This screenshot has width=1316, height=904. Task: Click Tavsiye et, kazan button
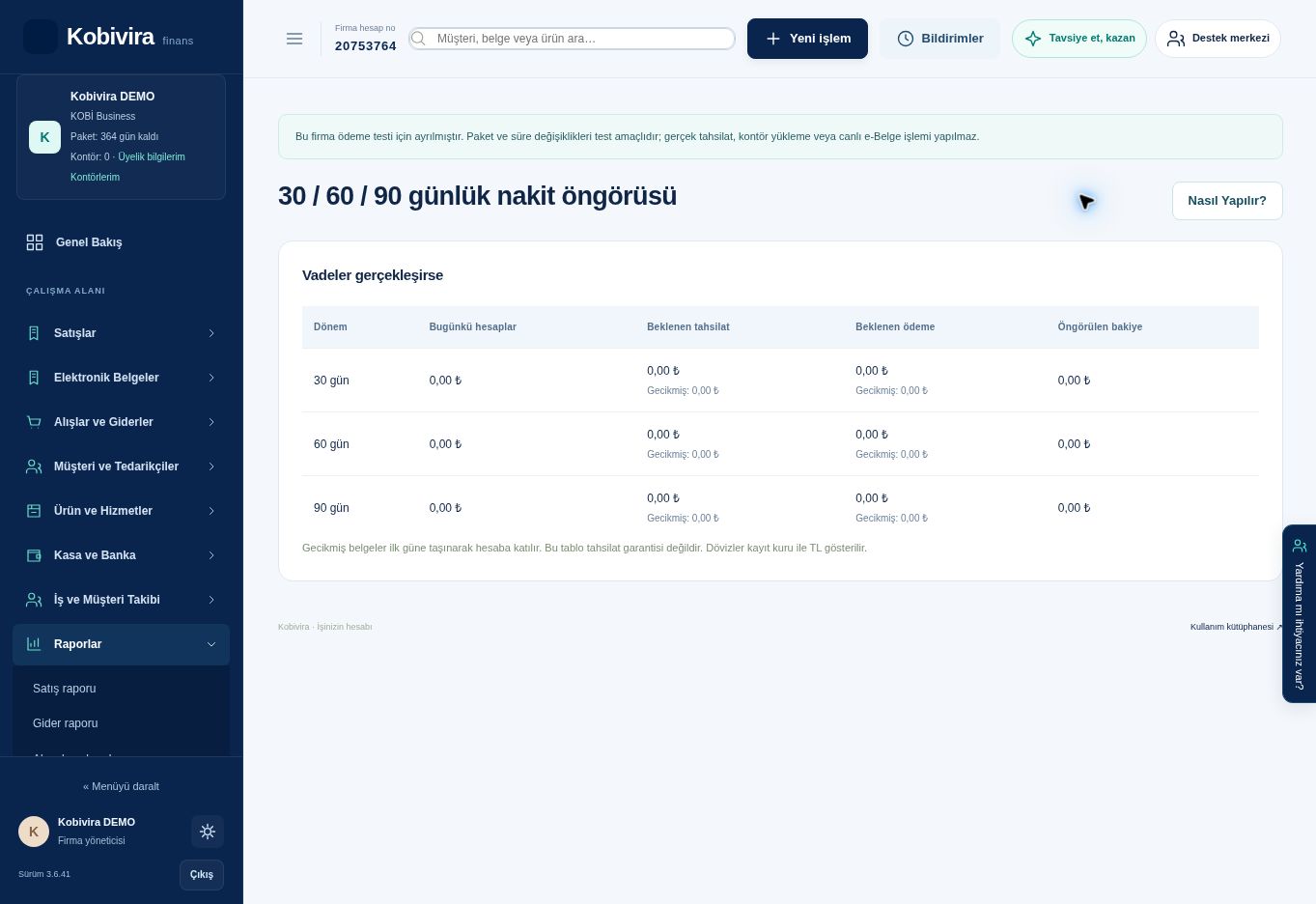point(1078,39)
